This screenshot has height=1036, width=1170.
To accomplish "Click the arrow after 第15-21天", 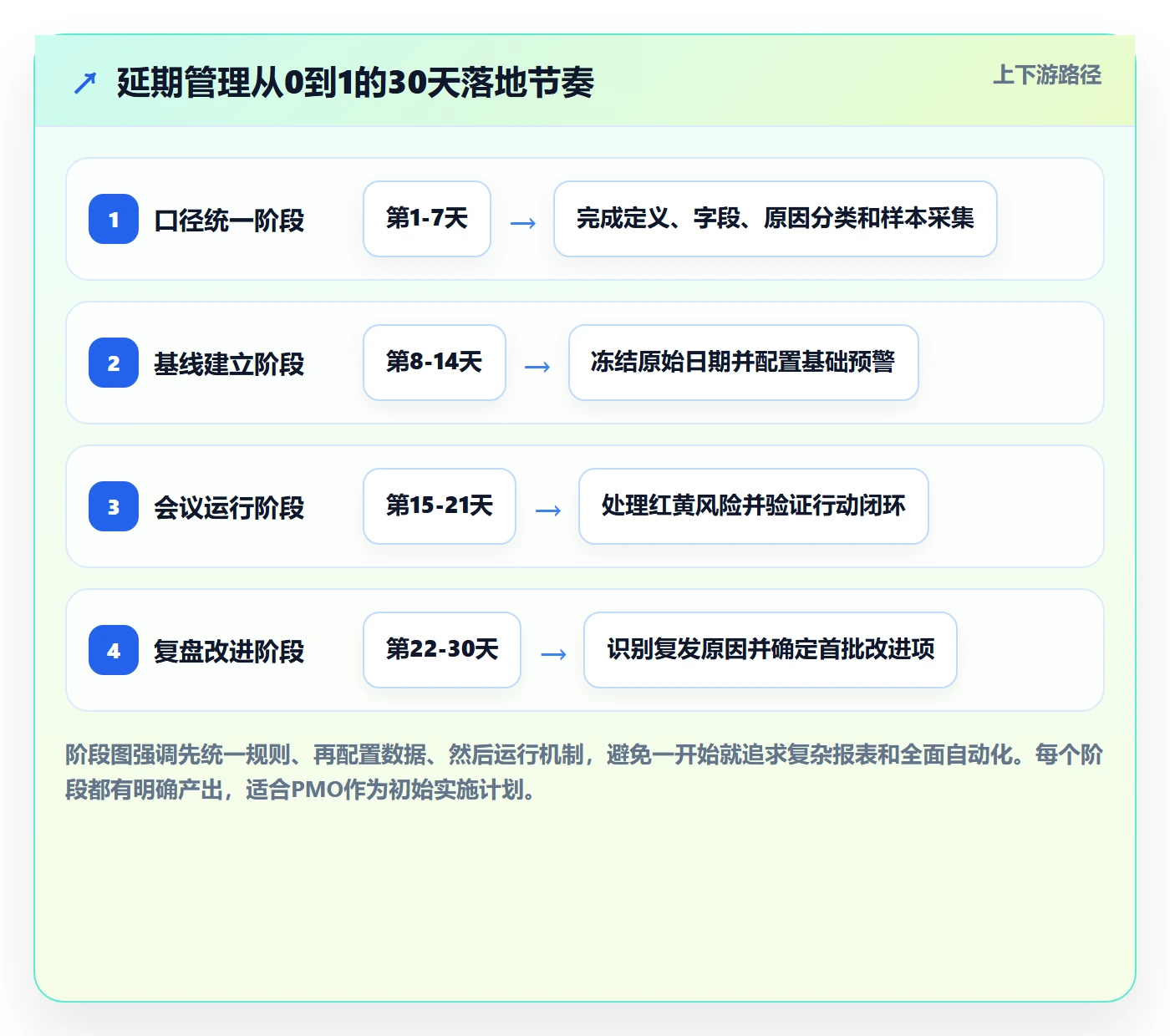I will click(548, 510).
